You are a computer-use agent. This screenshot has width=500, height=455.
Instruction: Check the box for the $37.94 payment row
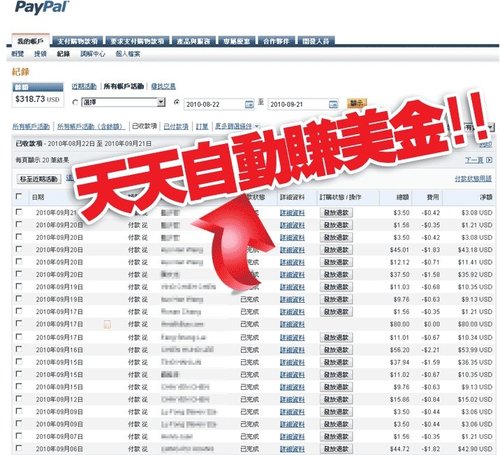[19, 361]
